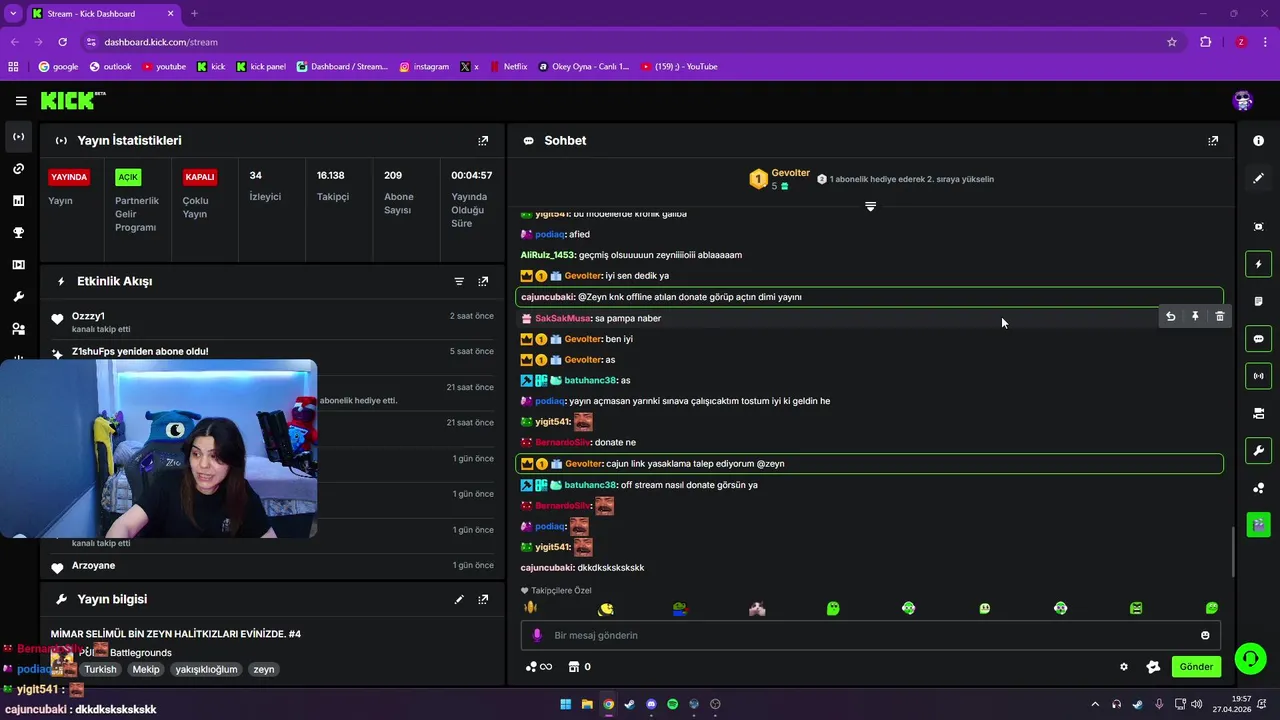Open the hamburger menu beside the Kick logo

[21, 100]
